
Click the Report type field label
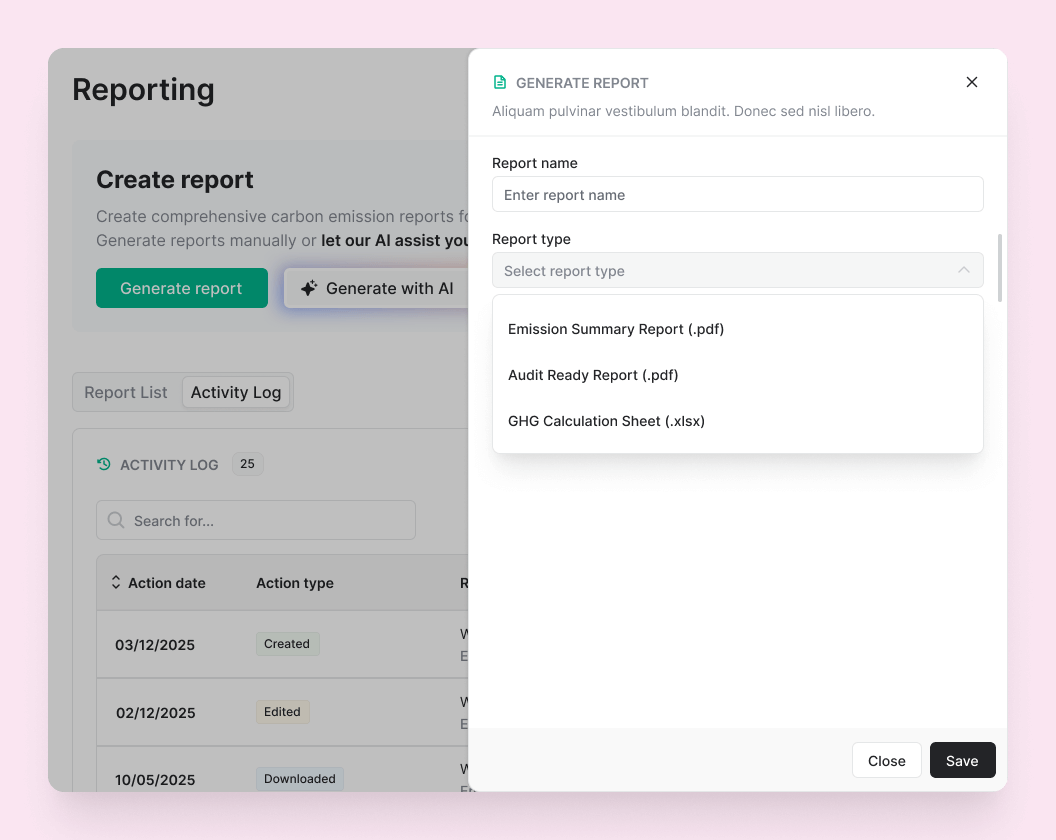tap(531, 239)
